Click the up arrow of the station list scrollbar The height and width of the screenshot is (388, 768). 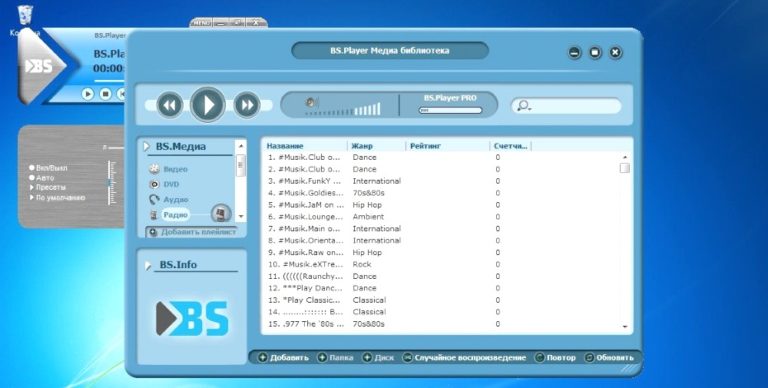coord(624,157)
